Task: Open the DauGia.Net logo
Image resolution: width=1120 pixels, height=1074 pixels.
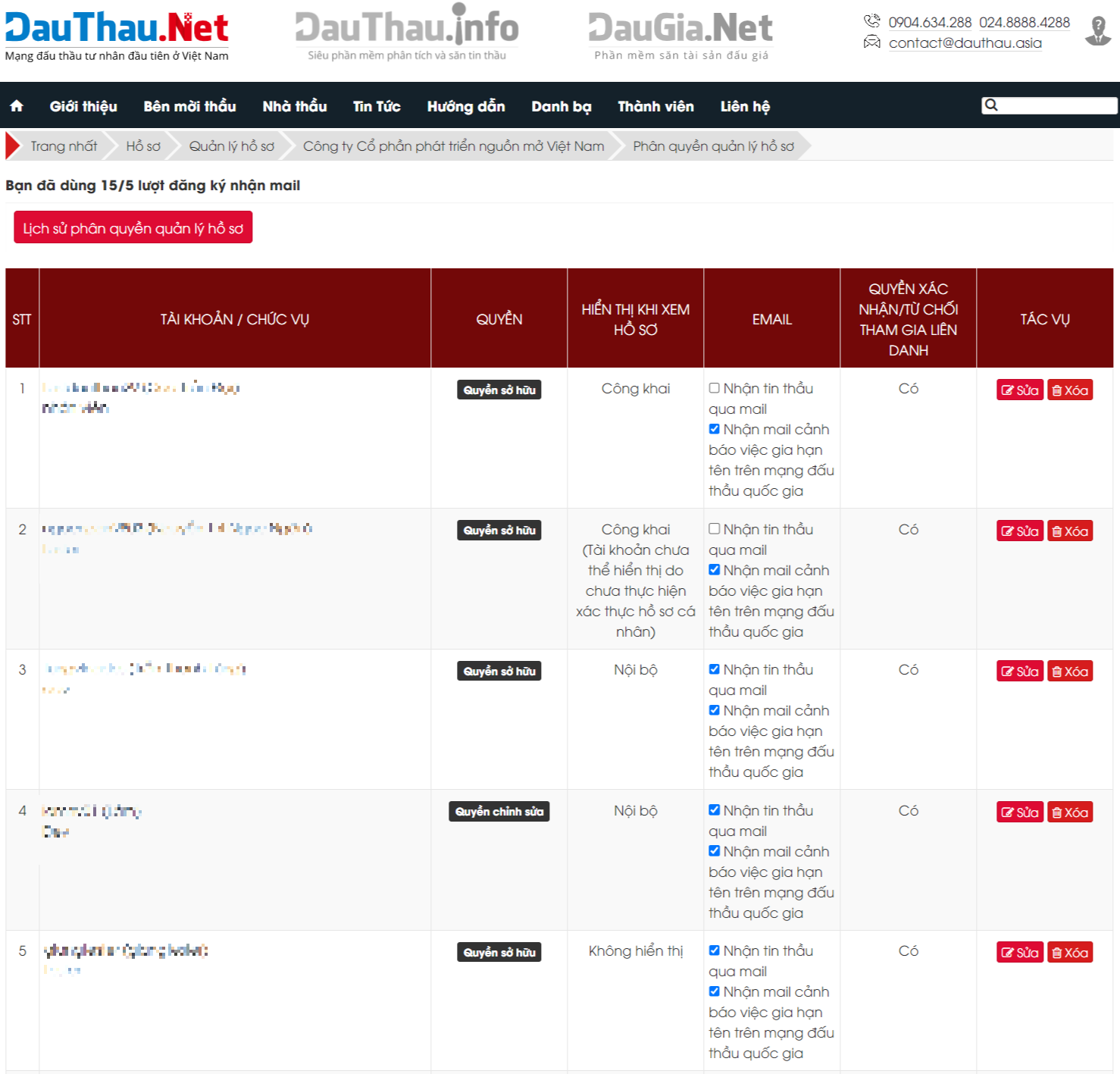Action: coord(680,36)
